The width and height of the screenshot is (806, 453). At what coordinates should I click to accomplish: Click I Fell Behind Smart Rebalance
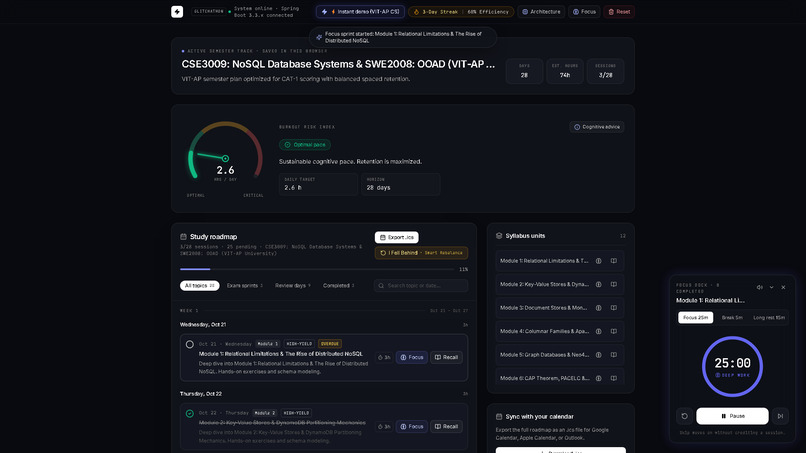[421, 252]
